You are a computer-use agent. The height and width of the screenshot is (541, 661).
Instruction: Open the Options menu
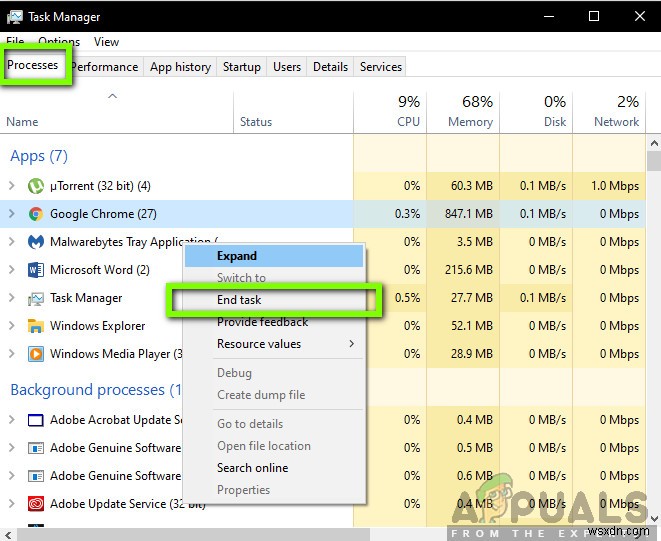(x=59, y=42)
